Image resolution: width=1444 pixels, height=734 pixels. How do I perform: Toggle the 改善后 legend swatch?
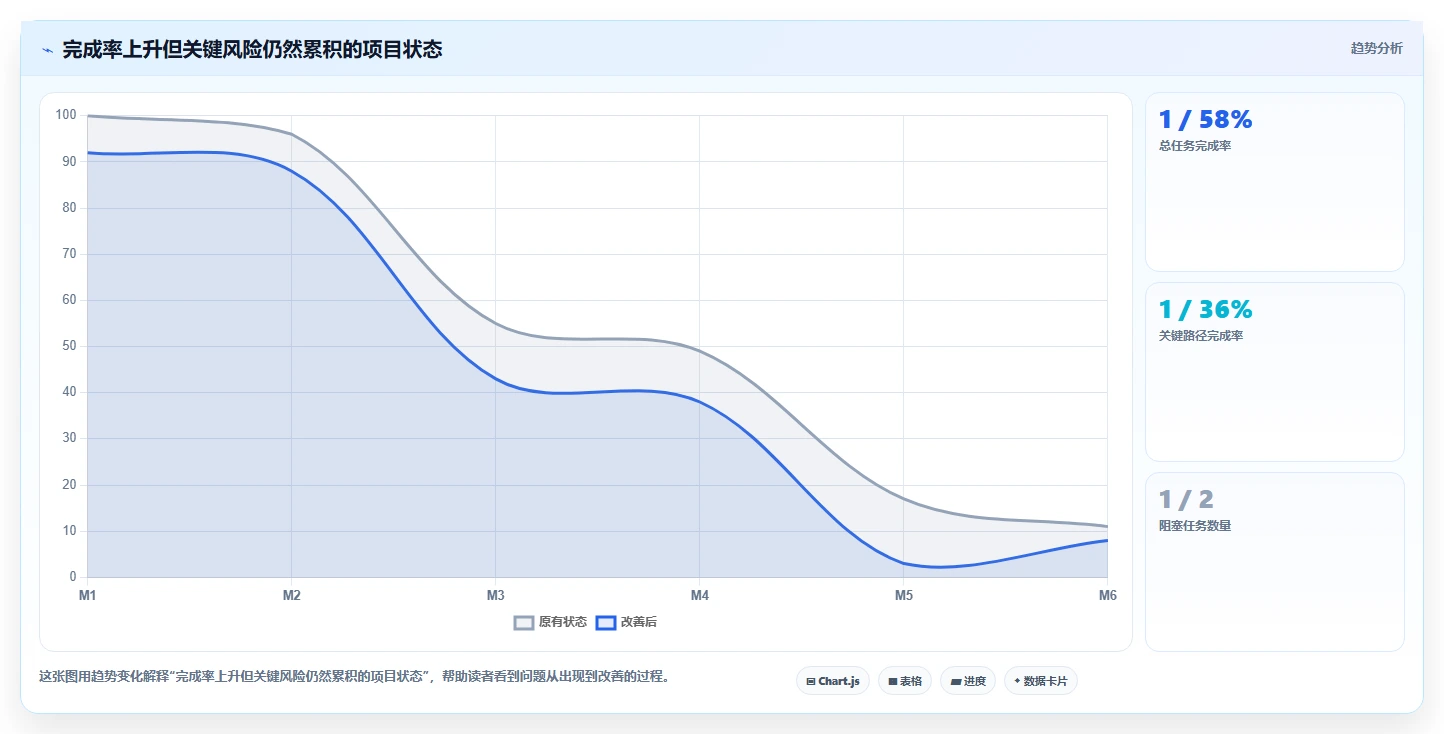tap(605, 622)
